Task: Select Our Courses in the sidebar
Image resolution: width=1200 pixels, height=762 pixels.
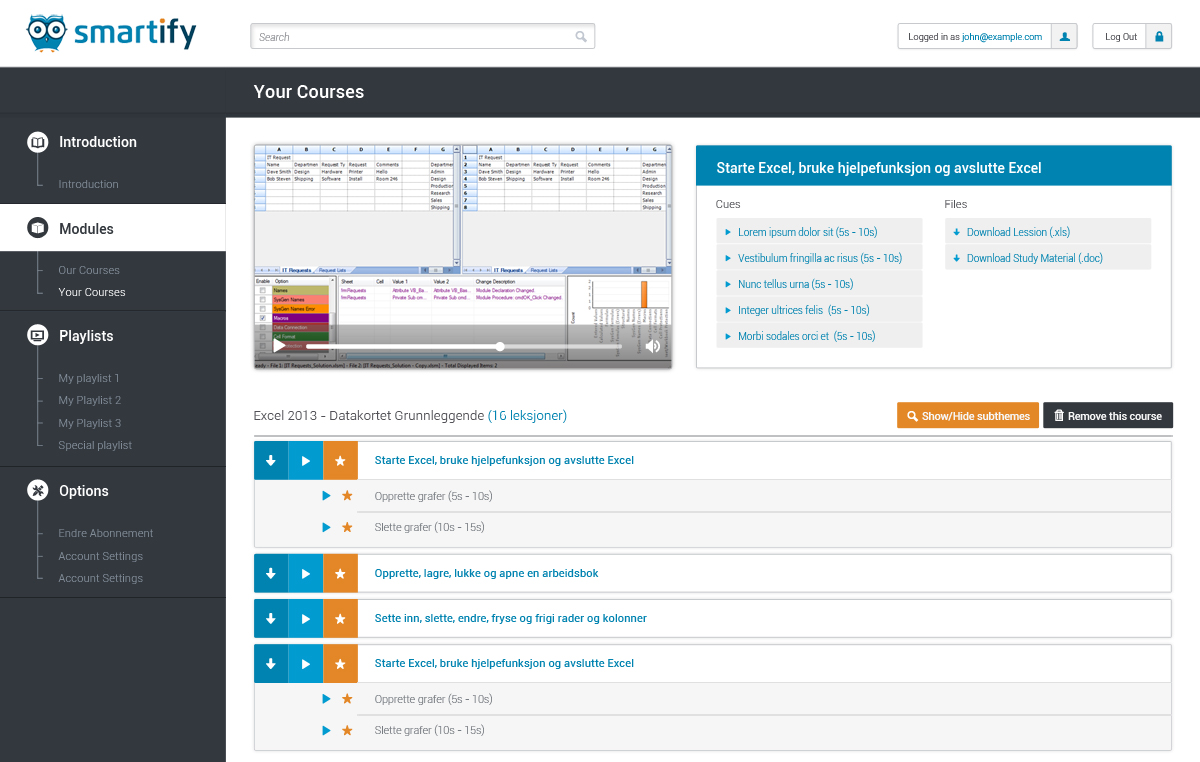Action: coord(89,270)
